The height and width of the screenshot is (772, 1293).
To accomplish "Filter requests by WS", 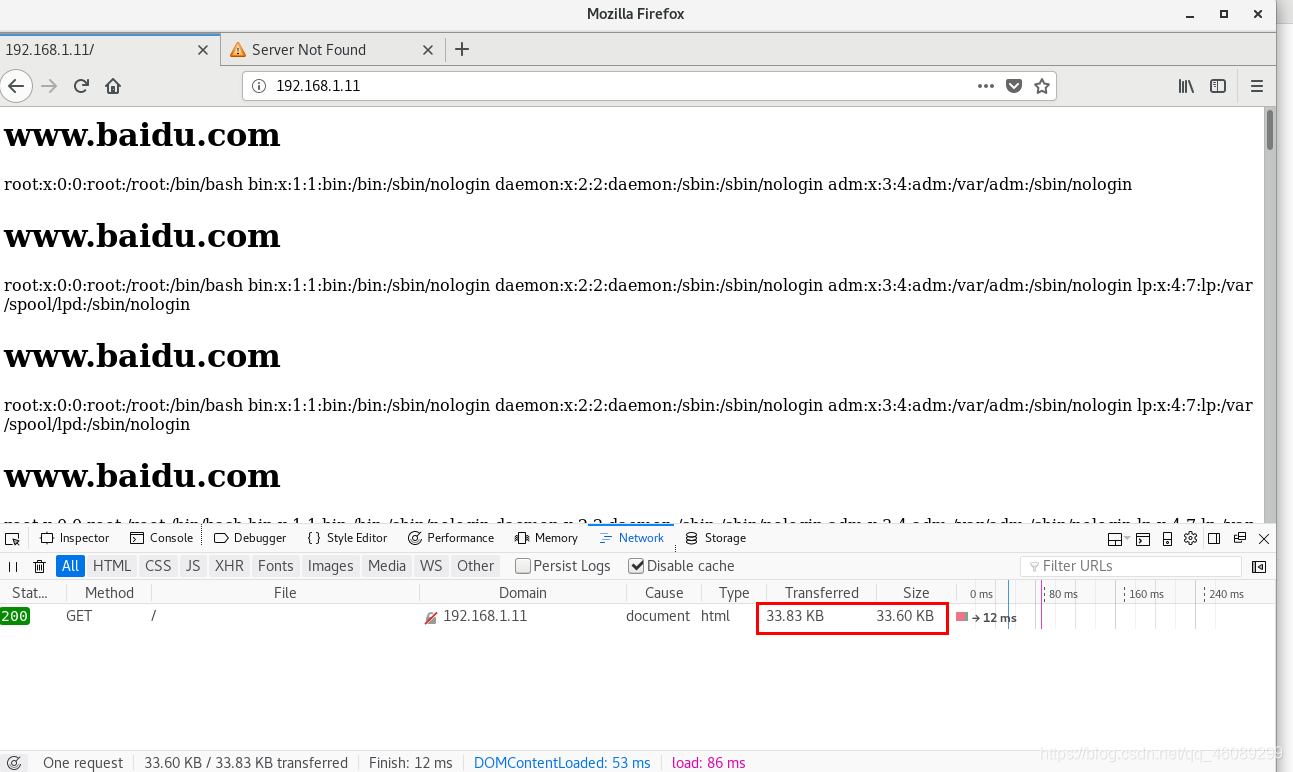I will point(431,566).
